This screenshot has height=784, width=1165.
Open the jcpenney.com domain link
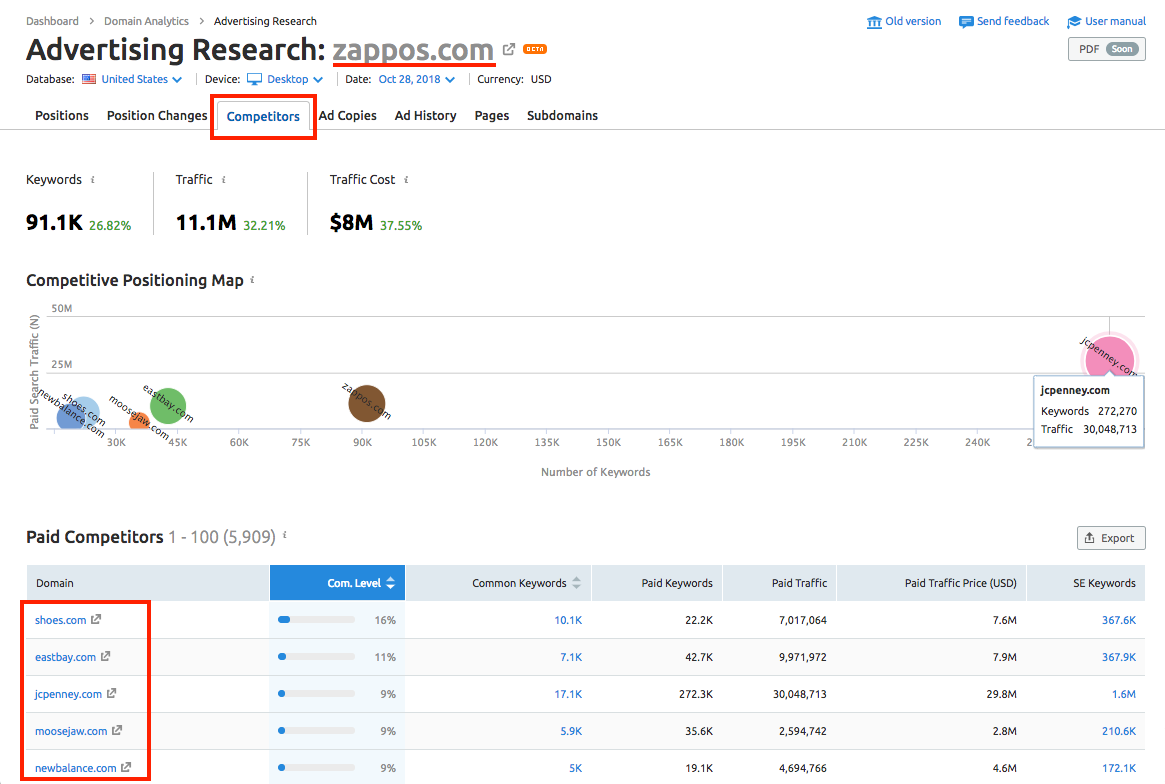(x=66, y=693)
